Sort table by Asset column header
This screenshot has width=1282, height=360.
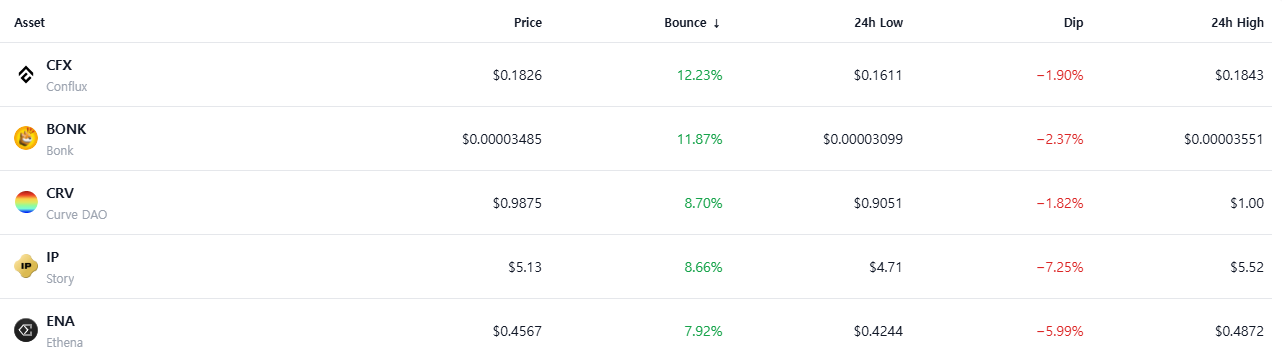(29, 22)
